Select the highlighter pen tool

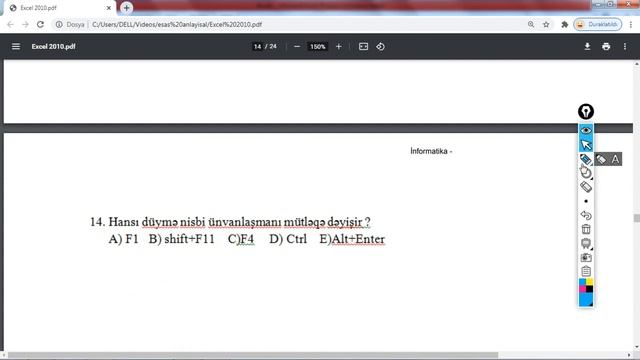(x=586, y=159)
